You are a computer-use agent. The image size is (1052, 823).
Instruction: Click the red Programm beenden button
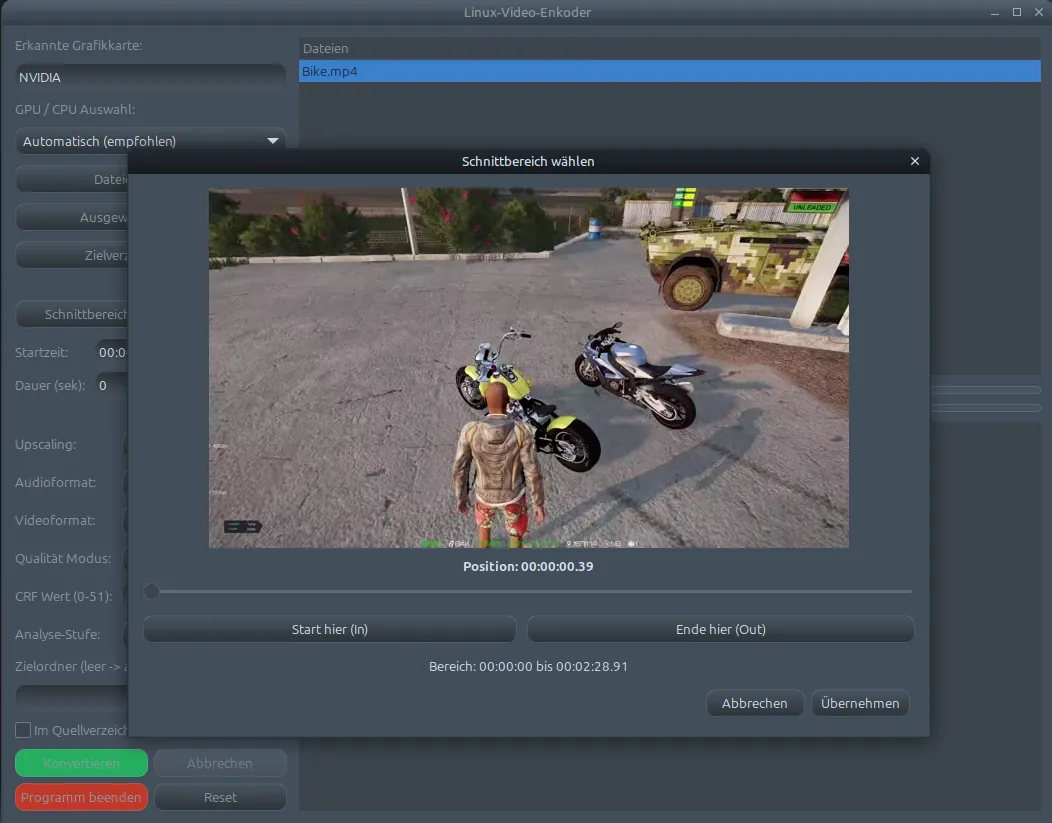point(81,798)
